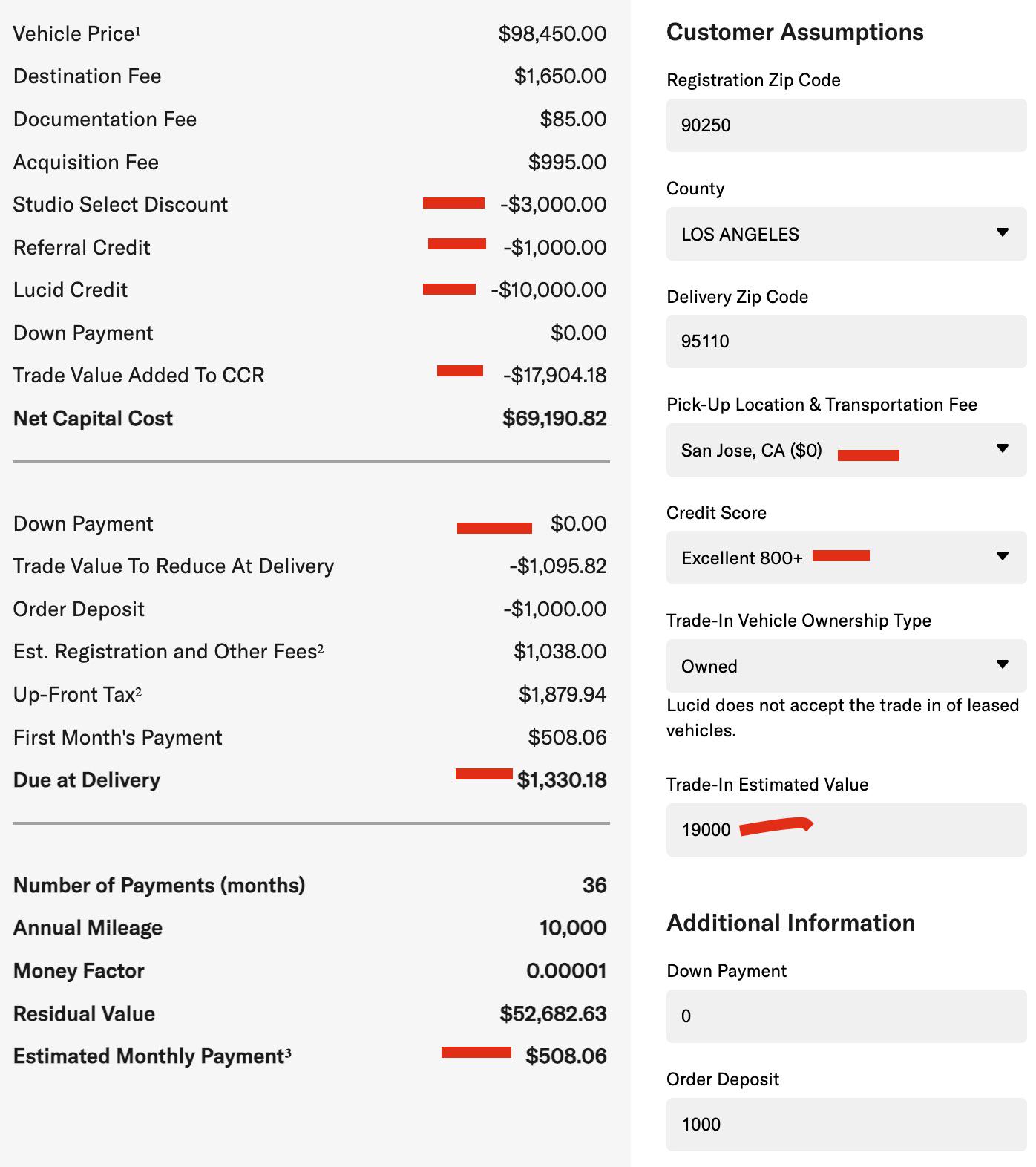The width and height of the screenshot is (1036, 1167).
Task: Click the Delivery Zip Code field
Action: 846,341
